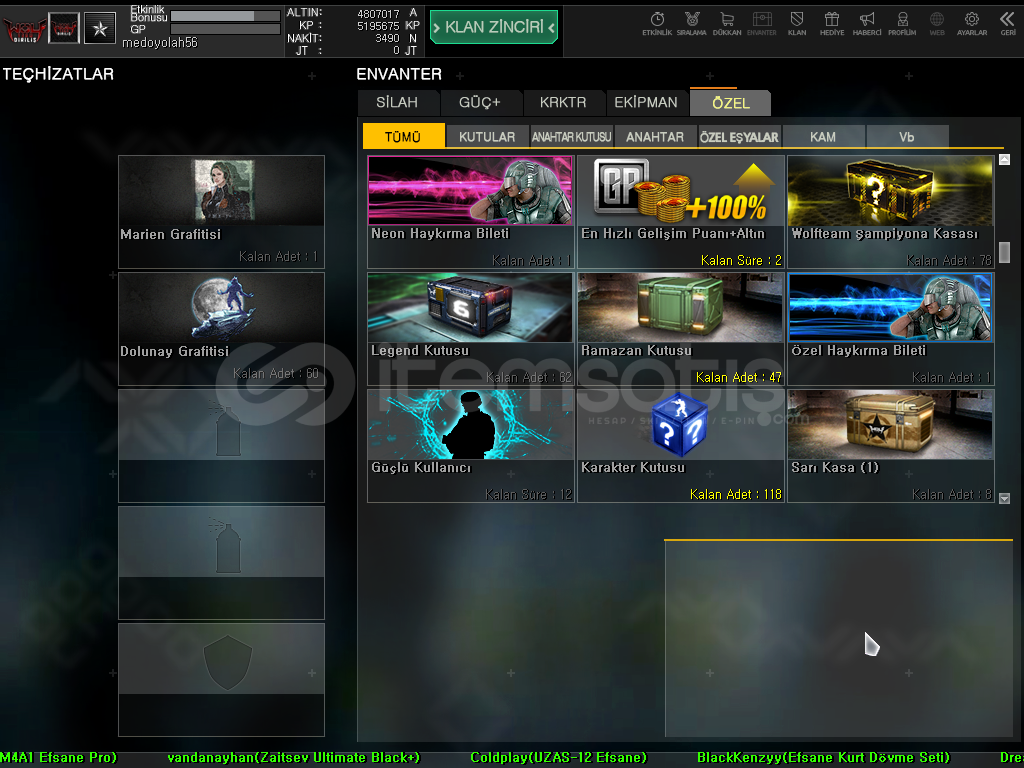
Task: Select equipped Marien Grafitisi slot
Action: (221, 212)
